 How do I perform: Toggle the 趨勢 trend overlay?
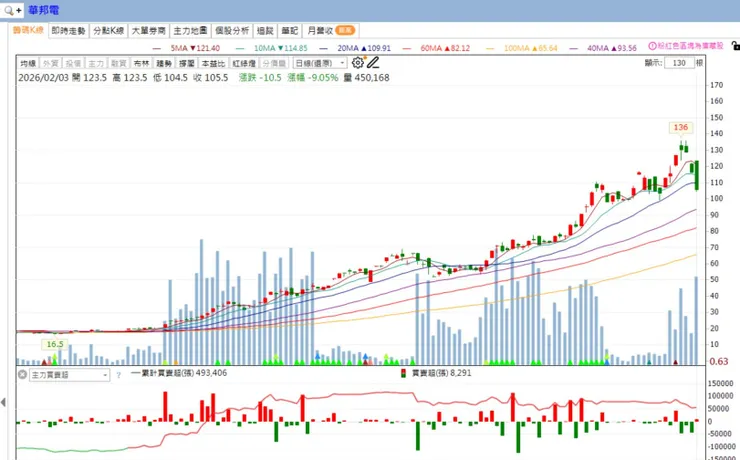tap(164, 63)
